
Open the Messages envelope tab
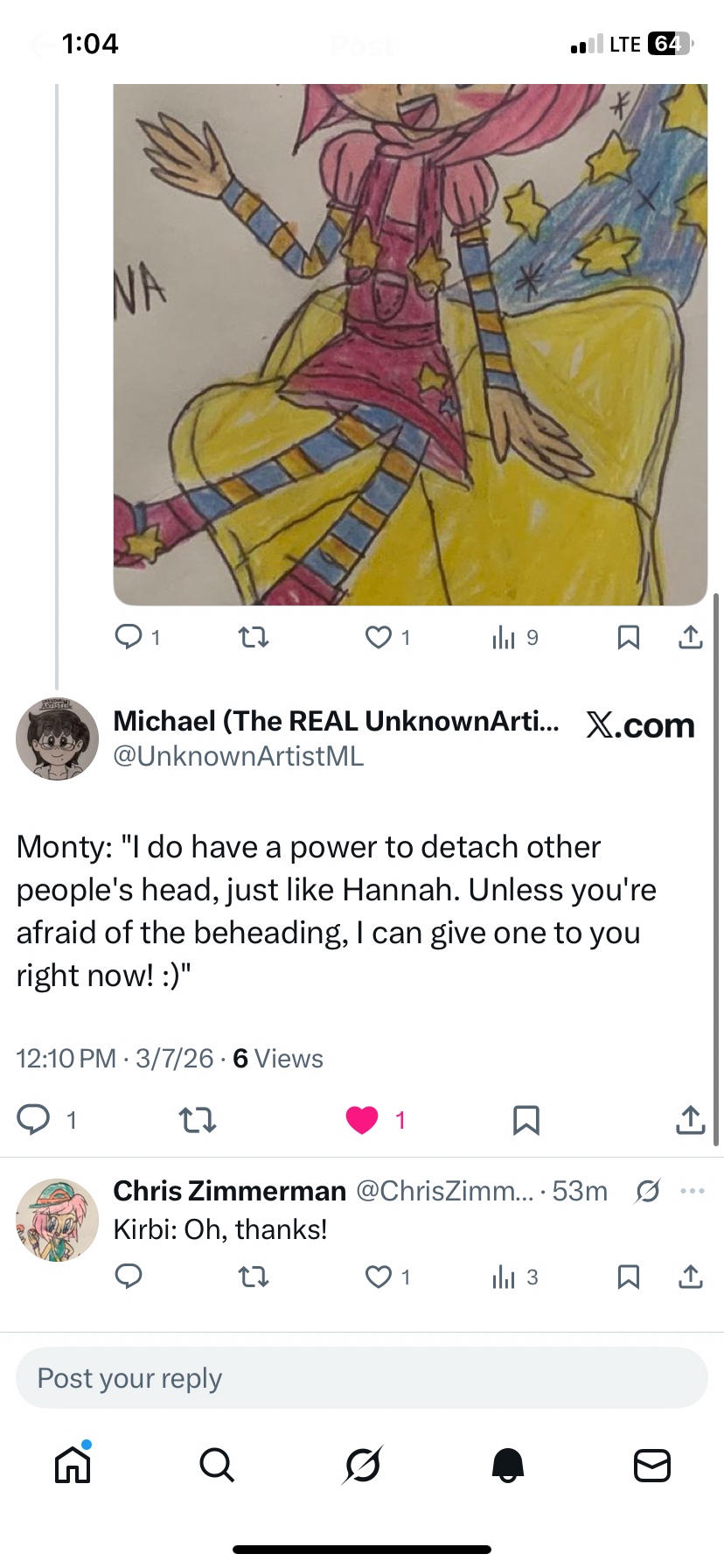(x=651, y=1464)
